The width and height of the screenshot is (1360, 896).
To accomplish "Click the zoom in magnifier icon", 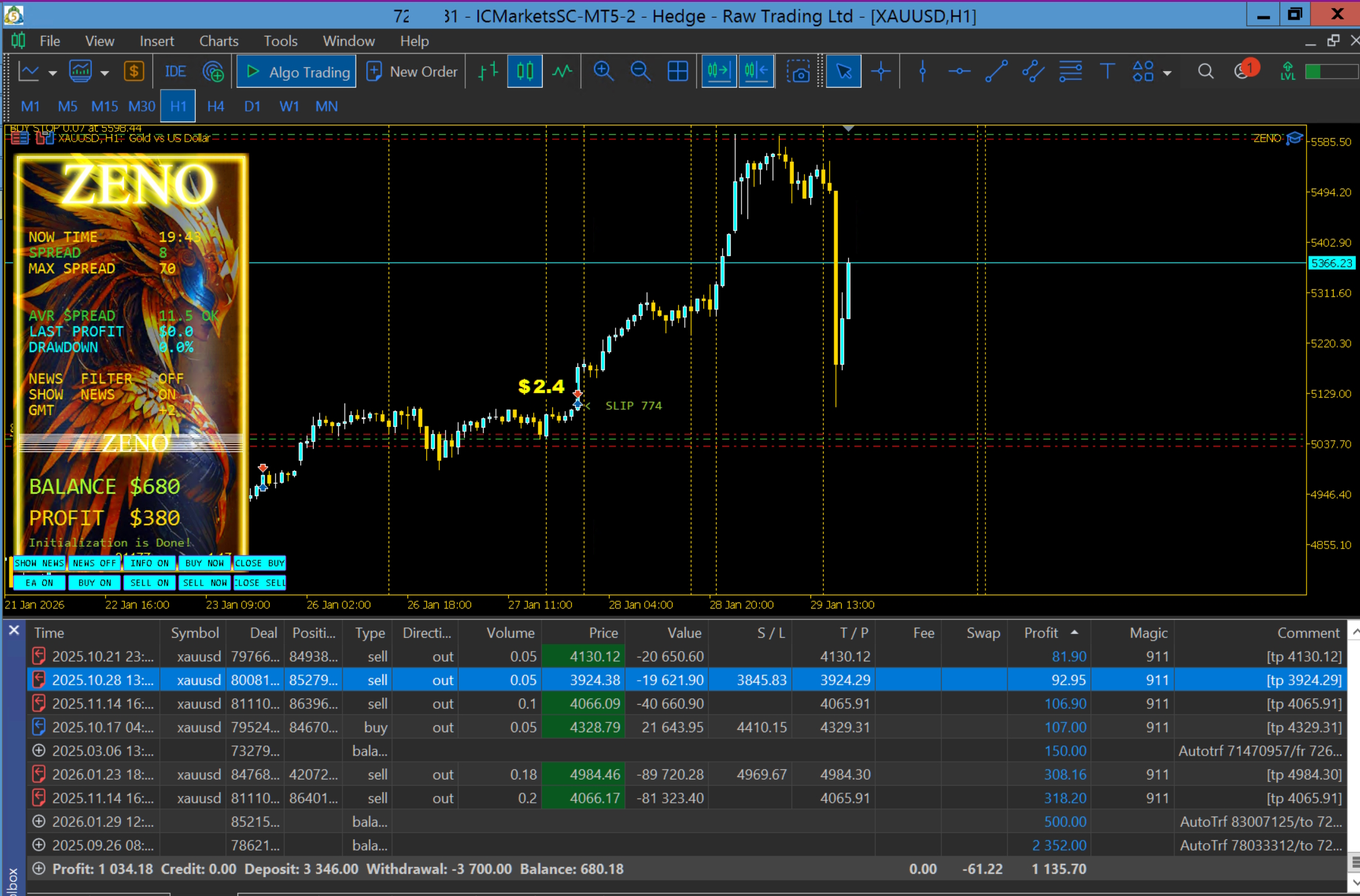I will point(603,71).
